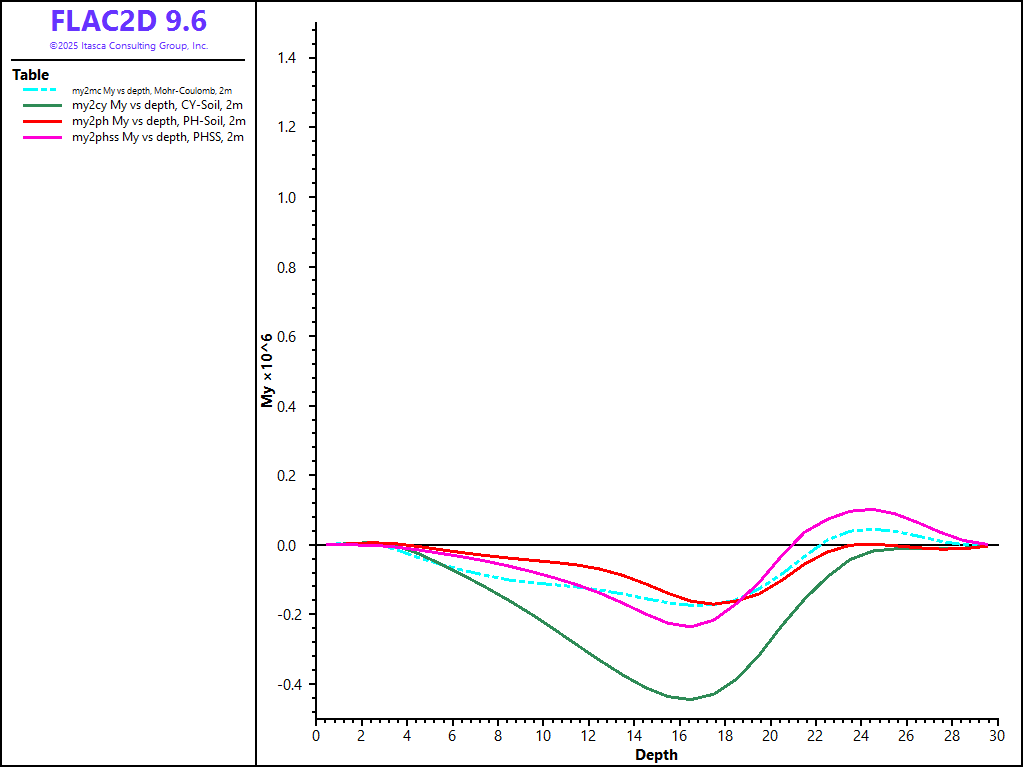The image size is (1024, 768).
Task: Click the 0 tick label on x-axis
Action: (316, 736)
